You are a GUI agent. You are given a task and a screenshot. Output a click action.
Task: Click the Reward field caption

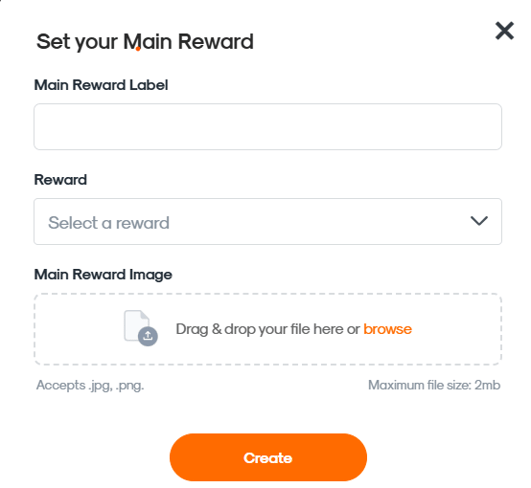pyautogui.click(x=60, y=179)
